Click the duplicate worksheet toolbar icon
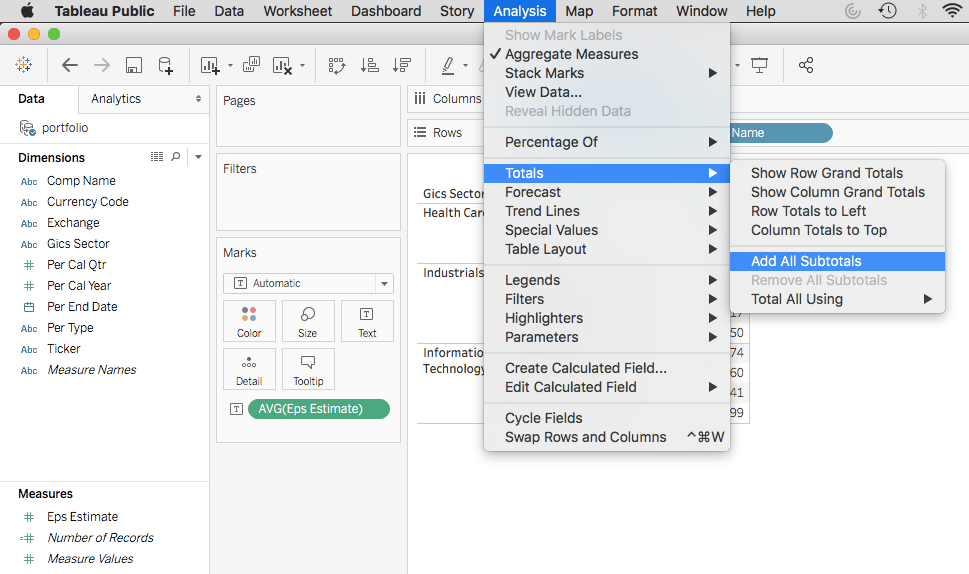The image size is (969, 574). [x=251, y=65]
